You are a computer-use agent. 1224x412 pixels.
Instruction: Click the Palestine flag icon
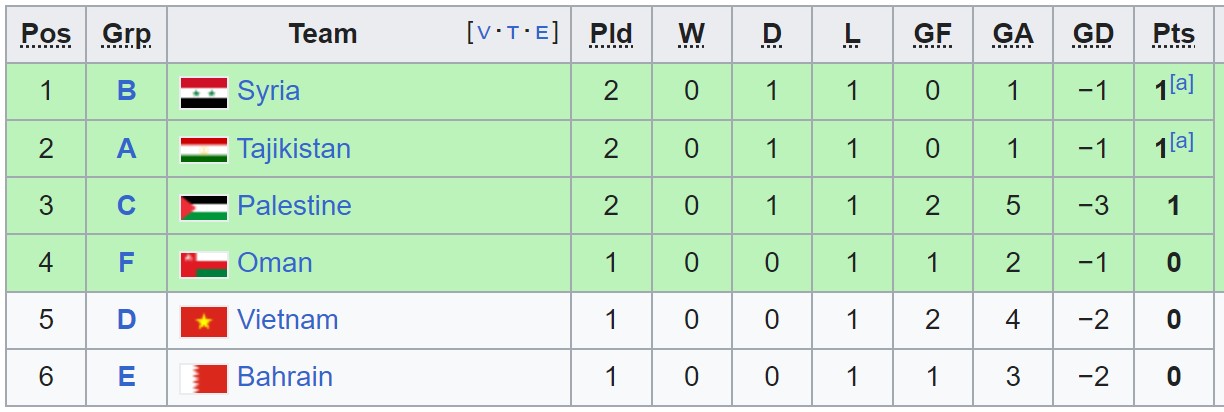[x=204, y=207]
